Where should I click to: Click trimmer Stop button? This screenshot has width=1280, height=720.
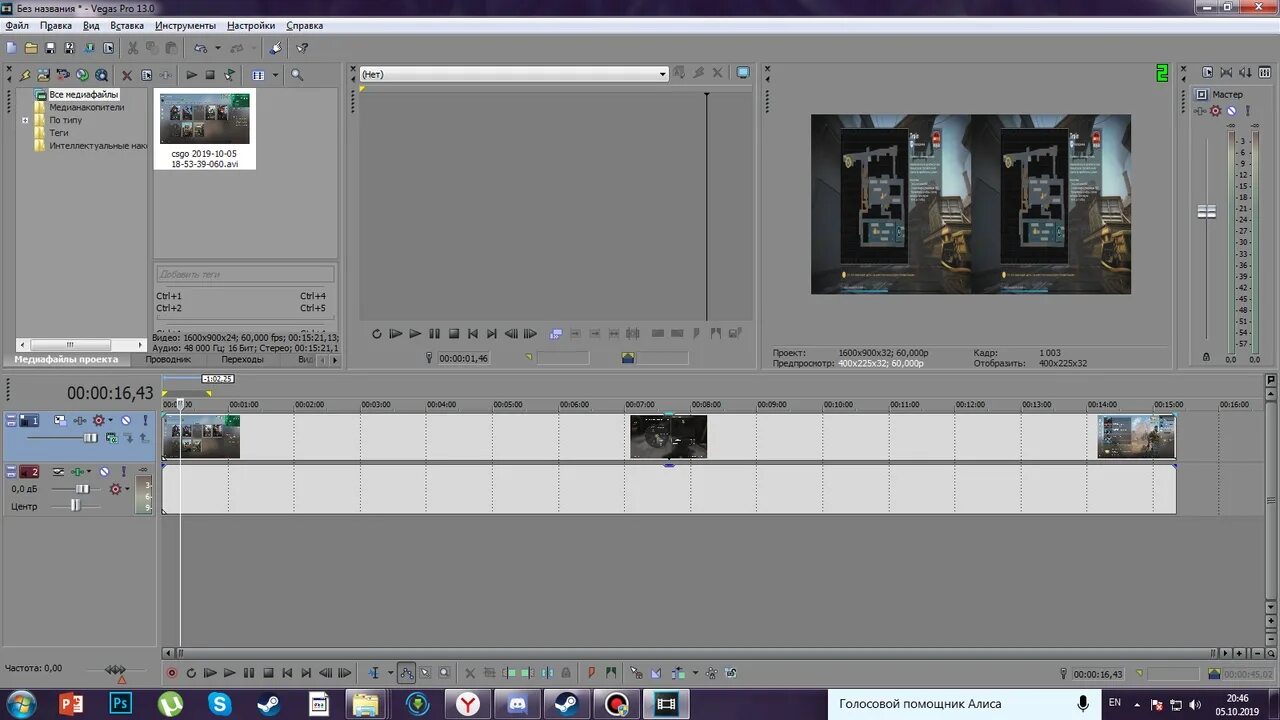453,334
